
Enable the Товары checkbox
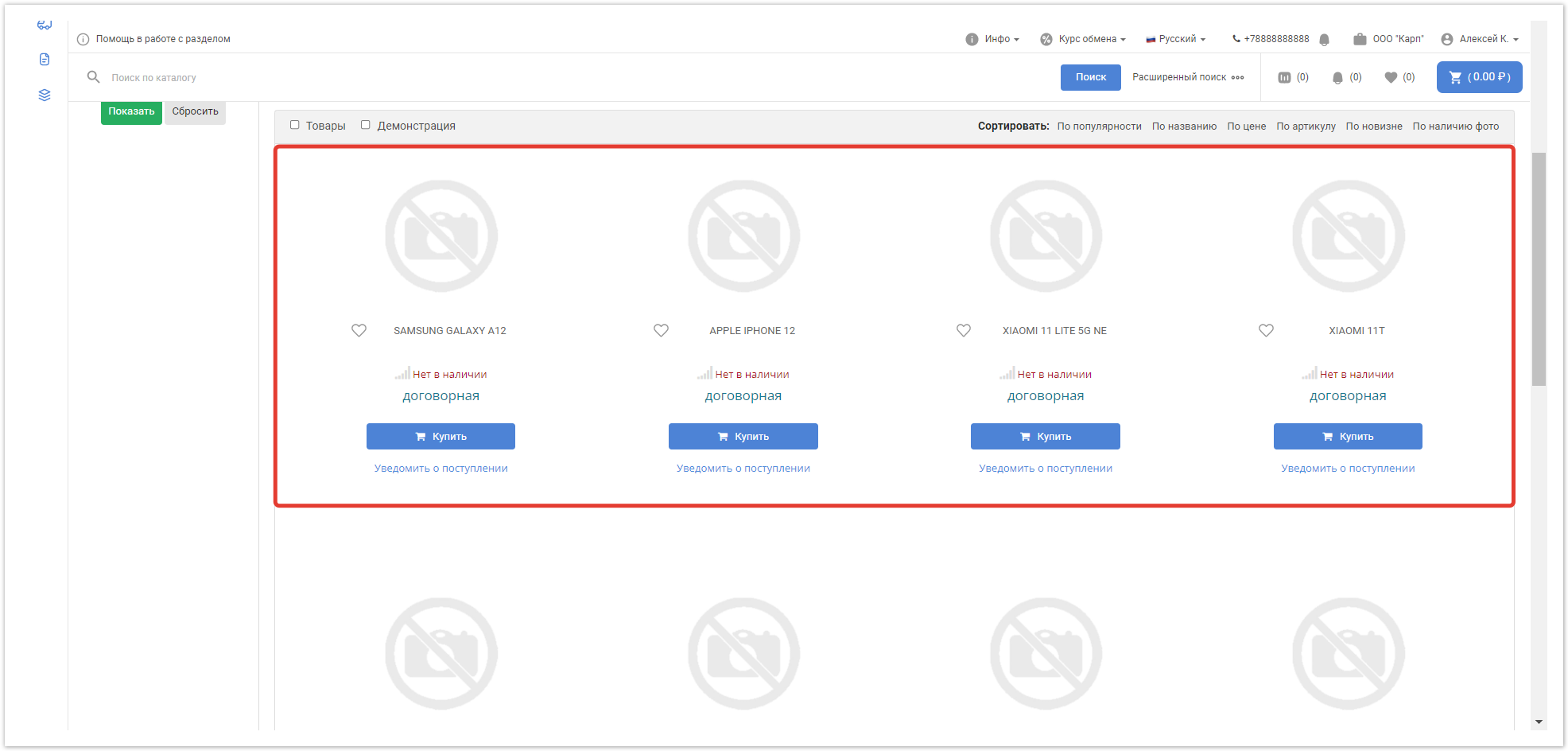click(295, 125)
